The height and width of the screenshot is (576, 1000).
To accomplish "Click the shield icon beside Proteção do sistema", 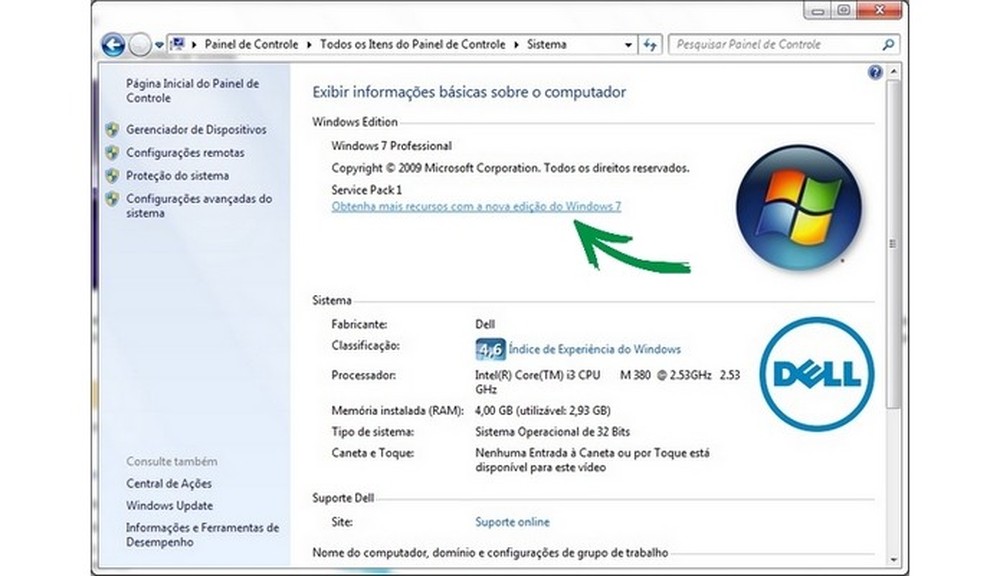I will point(113,176).
